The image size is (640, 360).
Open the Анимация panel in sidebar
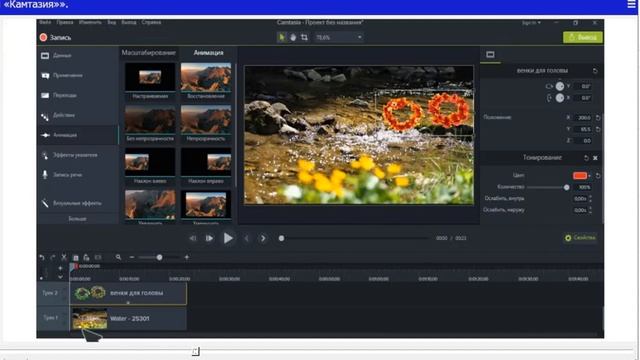pos(78,135)
